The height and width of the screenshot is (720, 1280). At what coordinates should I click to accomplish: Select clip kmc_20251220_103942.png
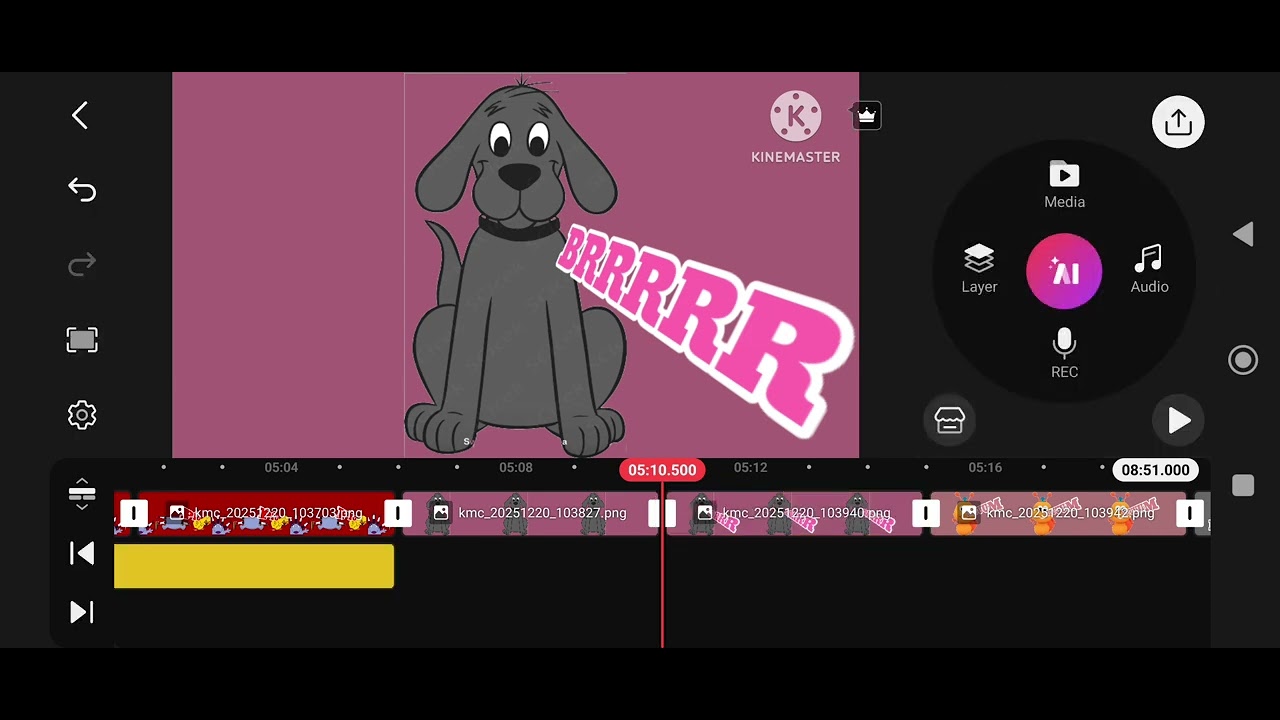tap(1058, 514)
